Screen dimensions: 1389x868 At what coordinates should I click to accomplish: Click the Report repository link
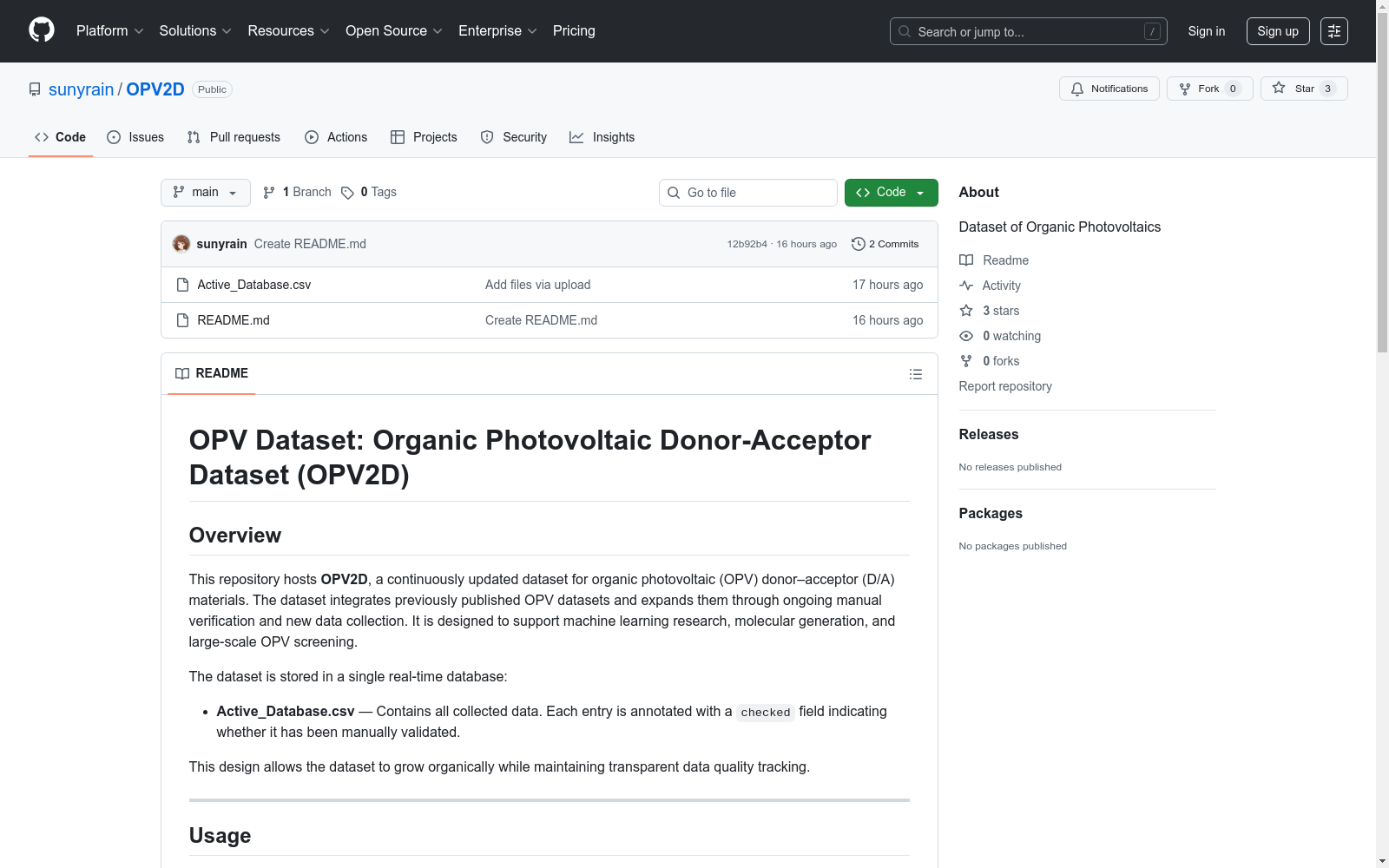(1005, 386)
